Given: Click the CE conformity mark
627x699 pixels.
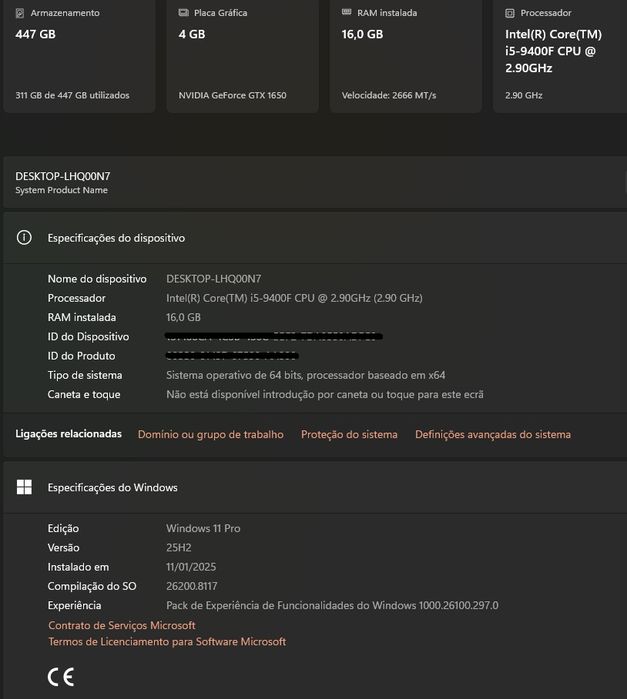Looking at the screenshot, I should [61, 677].
